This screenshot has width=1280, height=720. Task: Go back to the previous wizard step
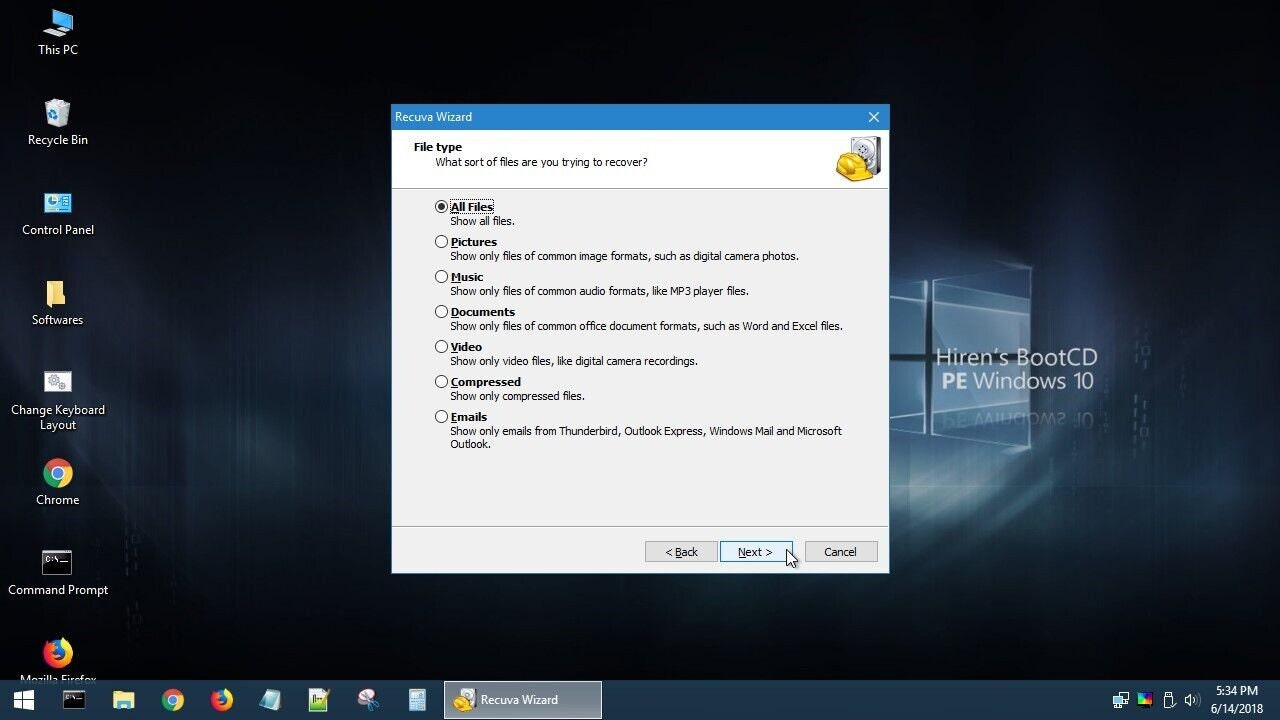pyautogui.click(x=681, y=551)
